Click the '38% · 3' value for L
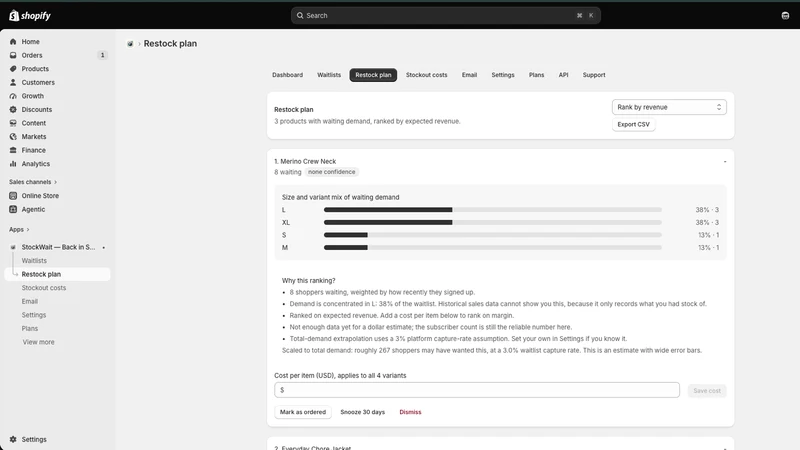Viewport: 800px width, 450px height. 707,210
